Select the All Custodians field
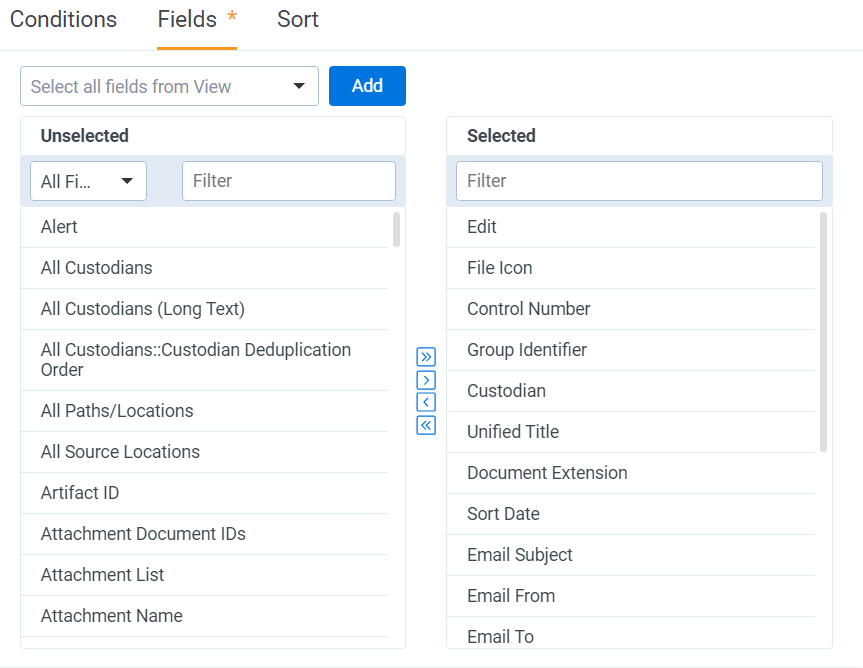This screenshot has height=668, width=863. coord(204,268)
